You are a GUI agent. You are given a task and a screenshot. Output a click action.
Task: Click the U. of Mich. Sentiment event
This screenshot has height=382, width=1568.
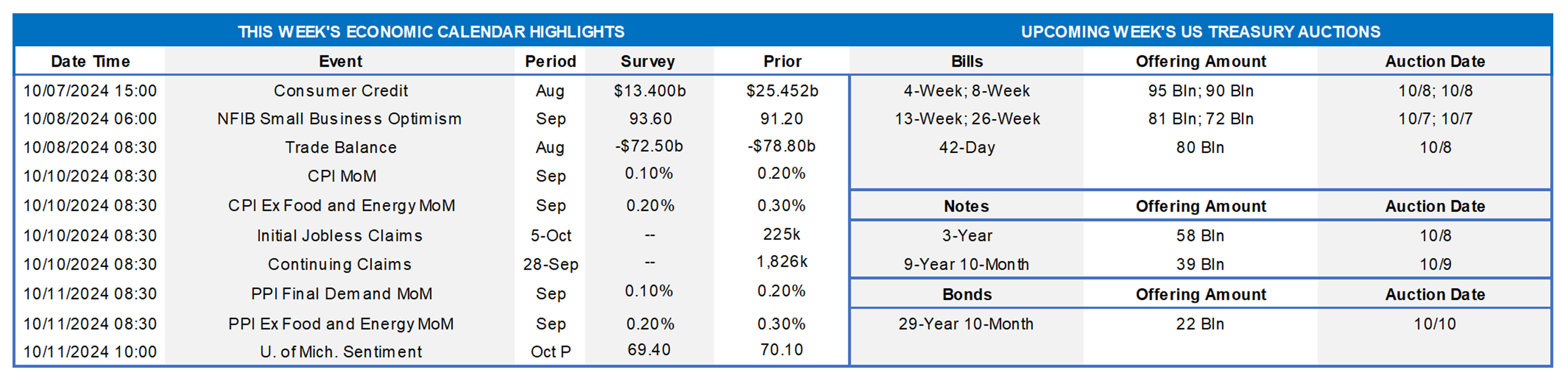[x=340, y=352]
